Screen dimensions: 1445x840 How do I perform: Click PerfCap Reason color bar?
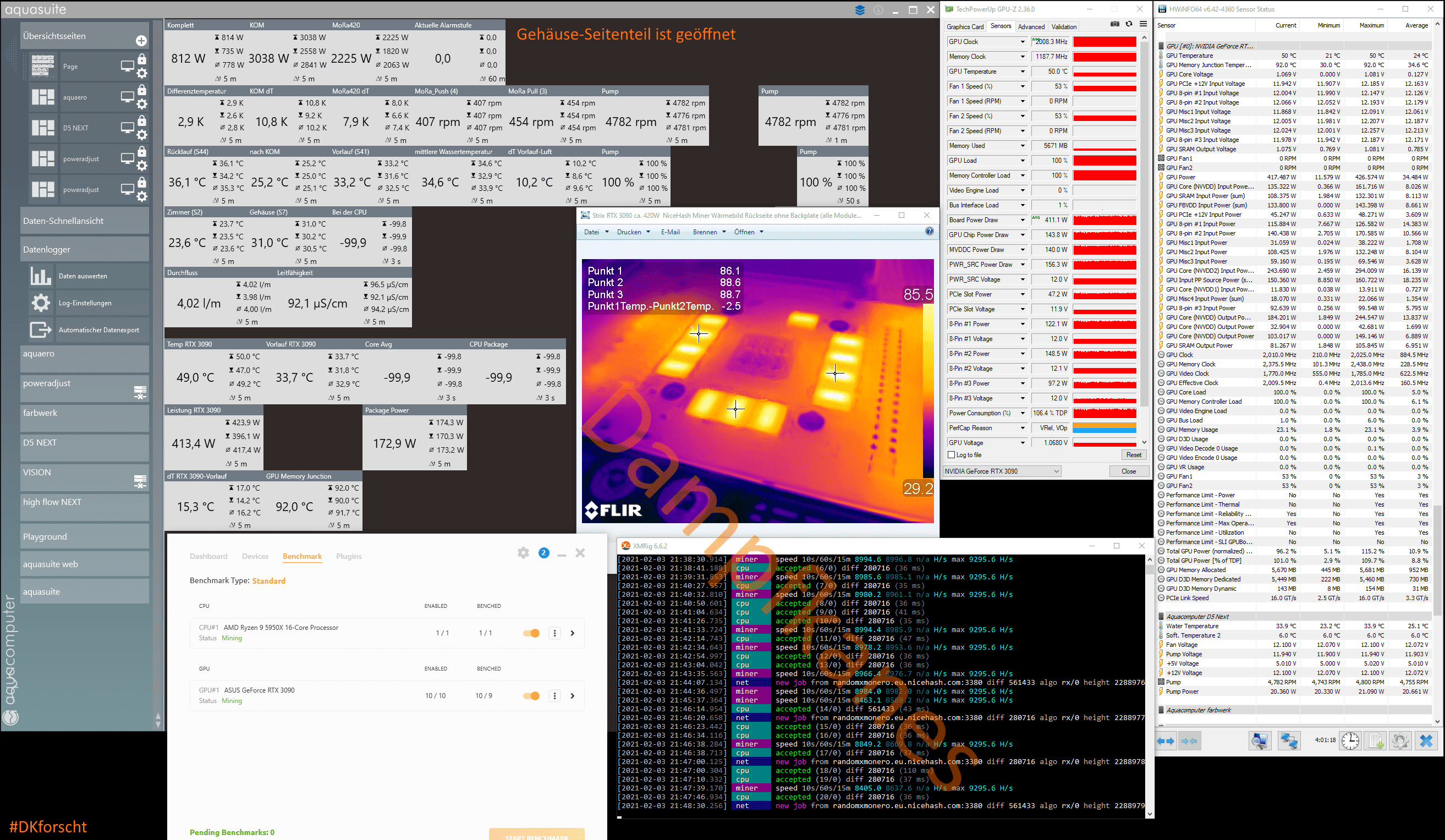click(x=1105, y=428)
